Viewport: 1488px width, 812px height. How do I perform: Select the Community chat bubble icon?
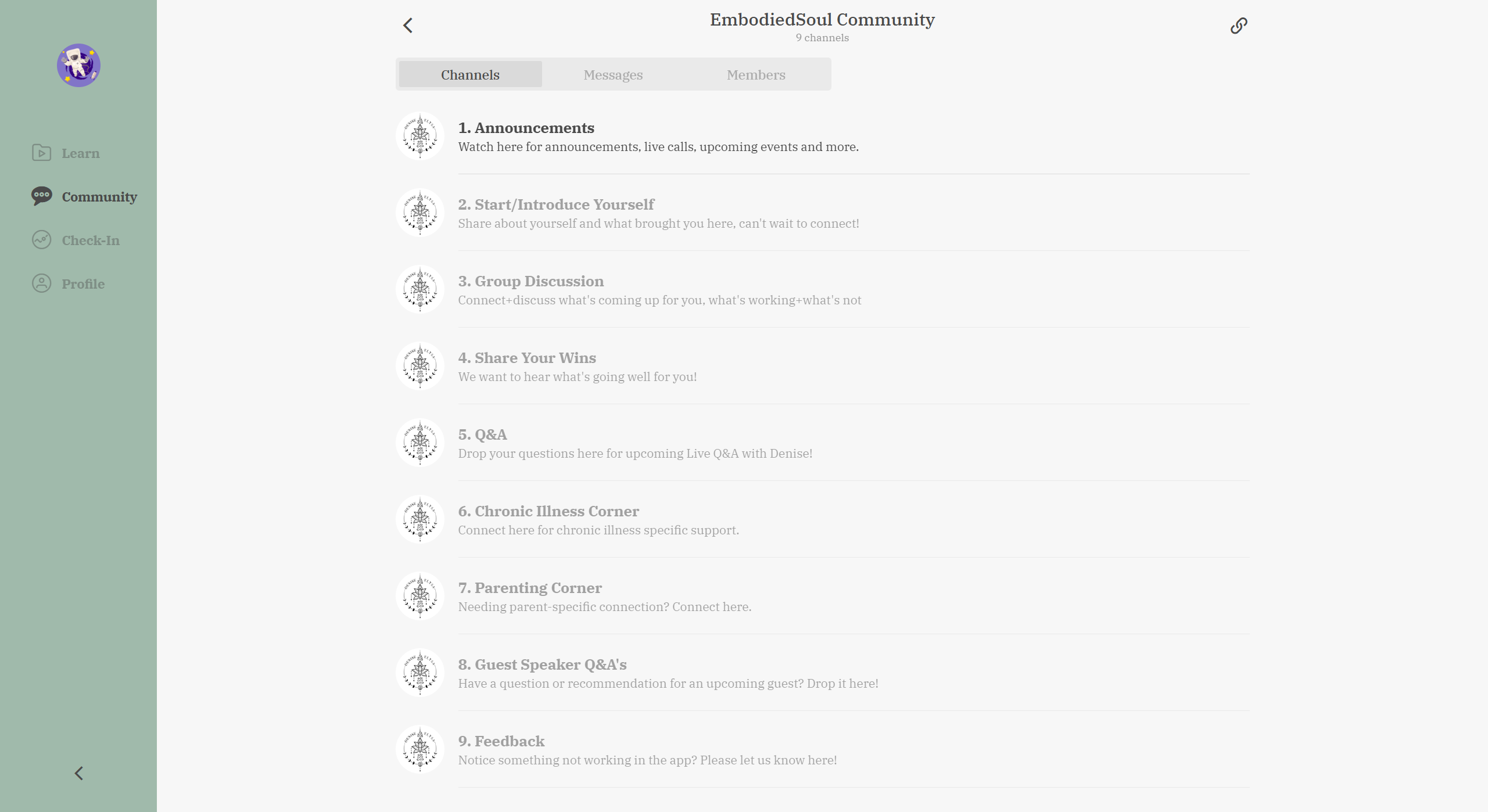(41, 196)
